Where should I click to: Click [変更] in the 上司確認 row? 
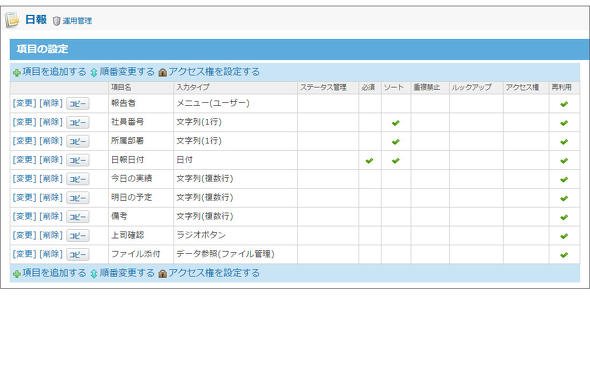(24, 235)
